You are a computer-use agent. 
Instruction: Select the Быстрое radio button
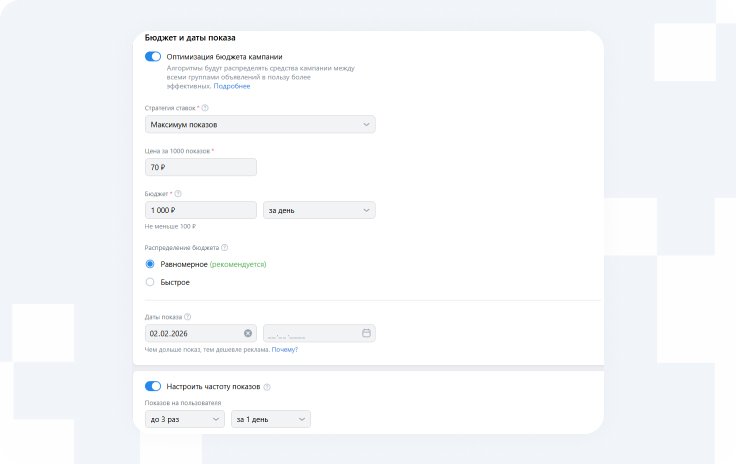[150, 282]
